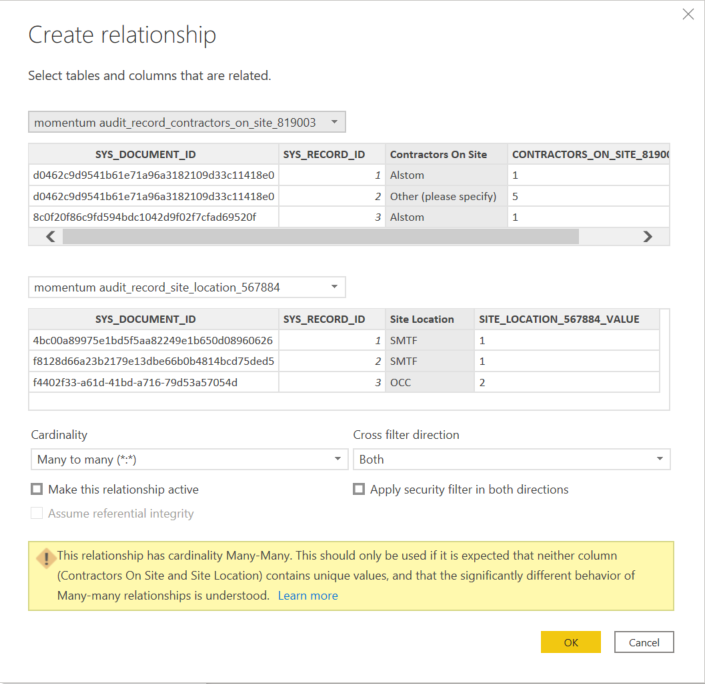Viewport: 705px width, 684px height.
Task: Select SYS_RECORD_ID header in site location table
Action: coord(332,319)
